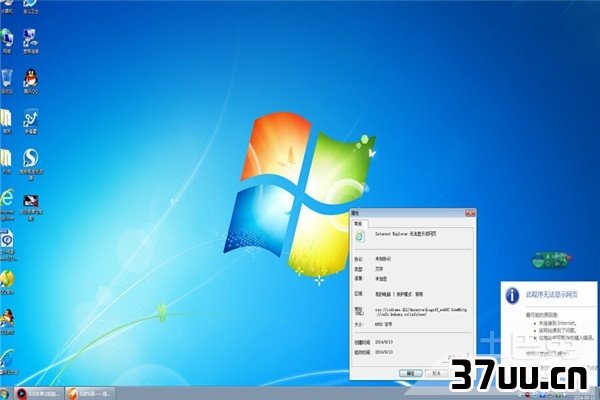This screenshot has height=400, width=600.
Task: Click the red system tray icon
Action: coord(527,395)
